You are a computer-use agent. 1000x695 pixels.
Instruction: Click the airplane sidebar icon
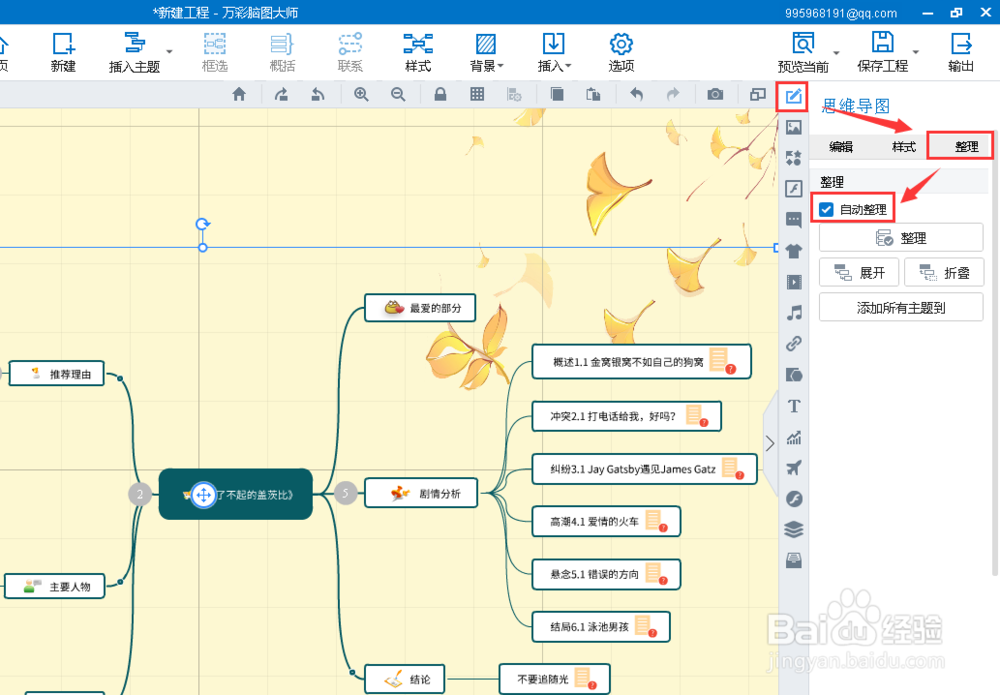(793, 468)
